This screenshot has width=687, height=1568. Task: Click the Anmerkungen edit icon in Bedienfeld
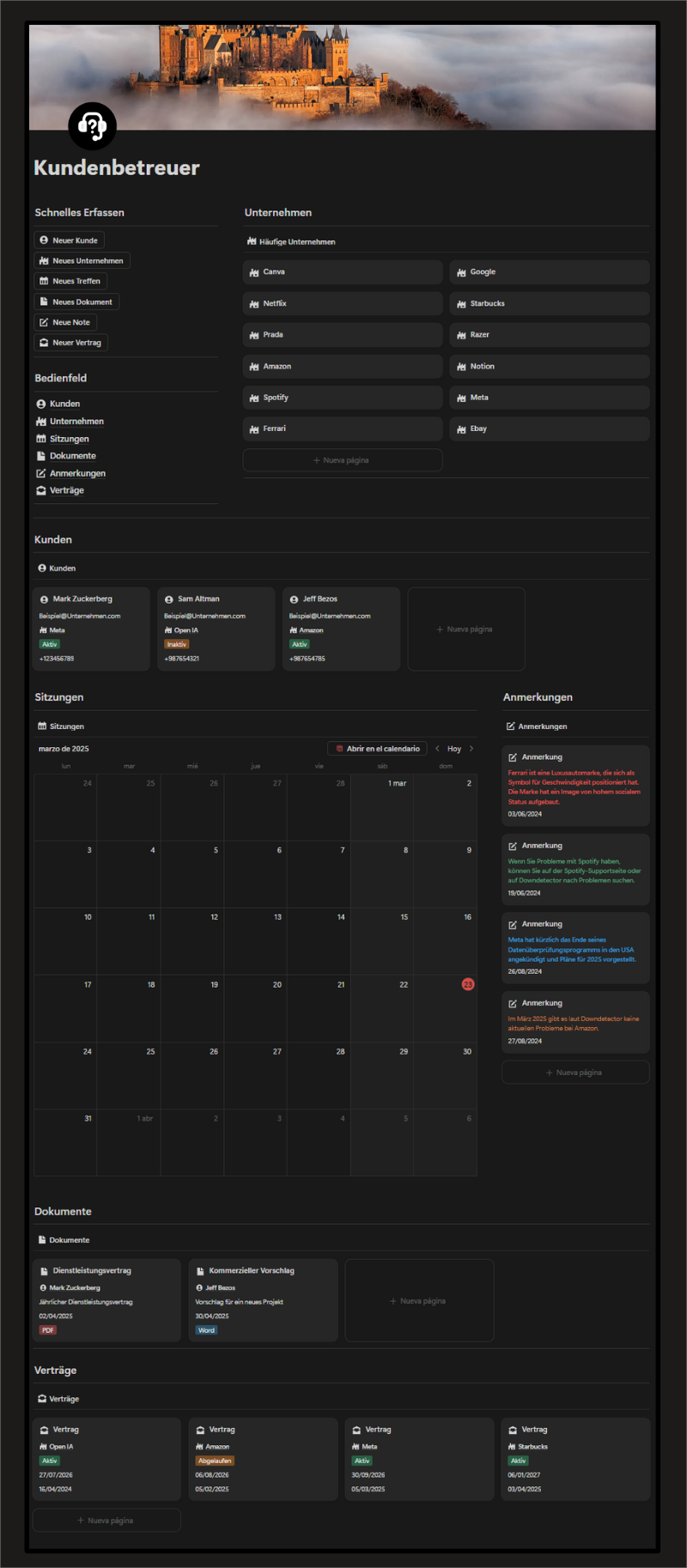click(x=40, y=473)
